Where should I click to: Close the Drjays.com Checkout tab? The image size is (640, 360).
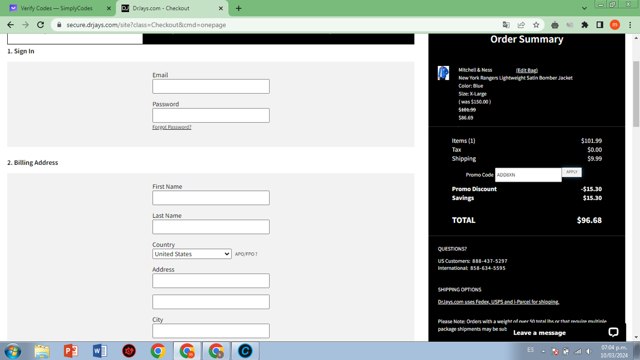(221, 8)
